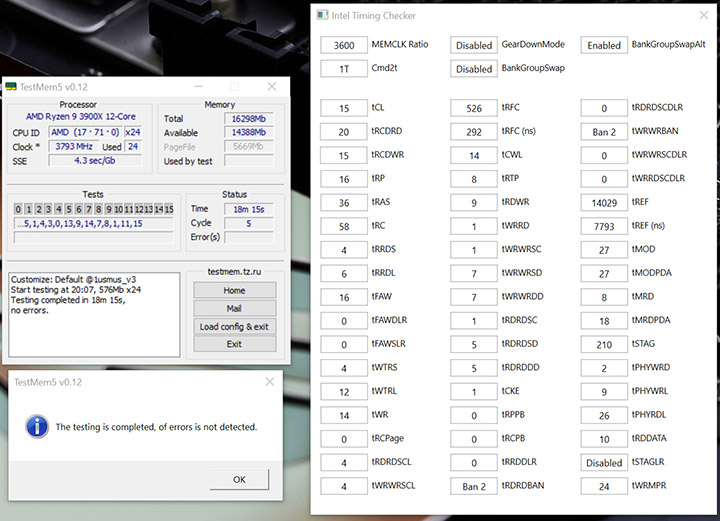Click the tCL value field
Screen dimensions: 720x521
pyautogui.click(x=344, y=108)
